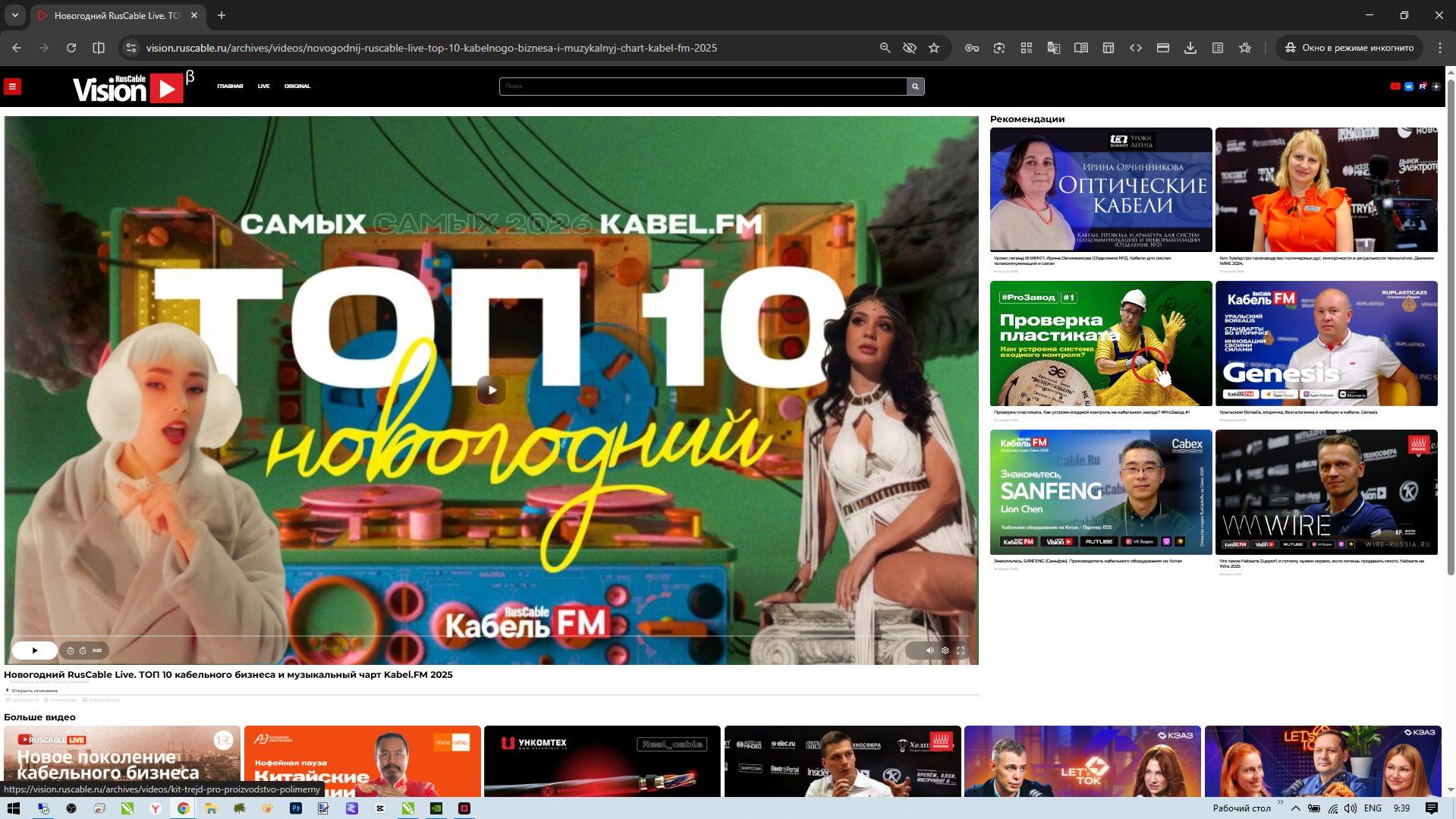Screen dimensions: 1456x819
Task: Click inside the site search field
Action: click(702, 87)
